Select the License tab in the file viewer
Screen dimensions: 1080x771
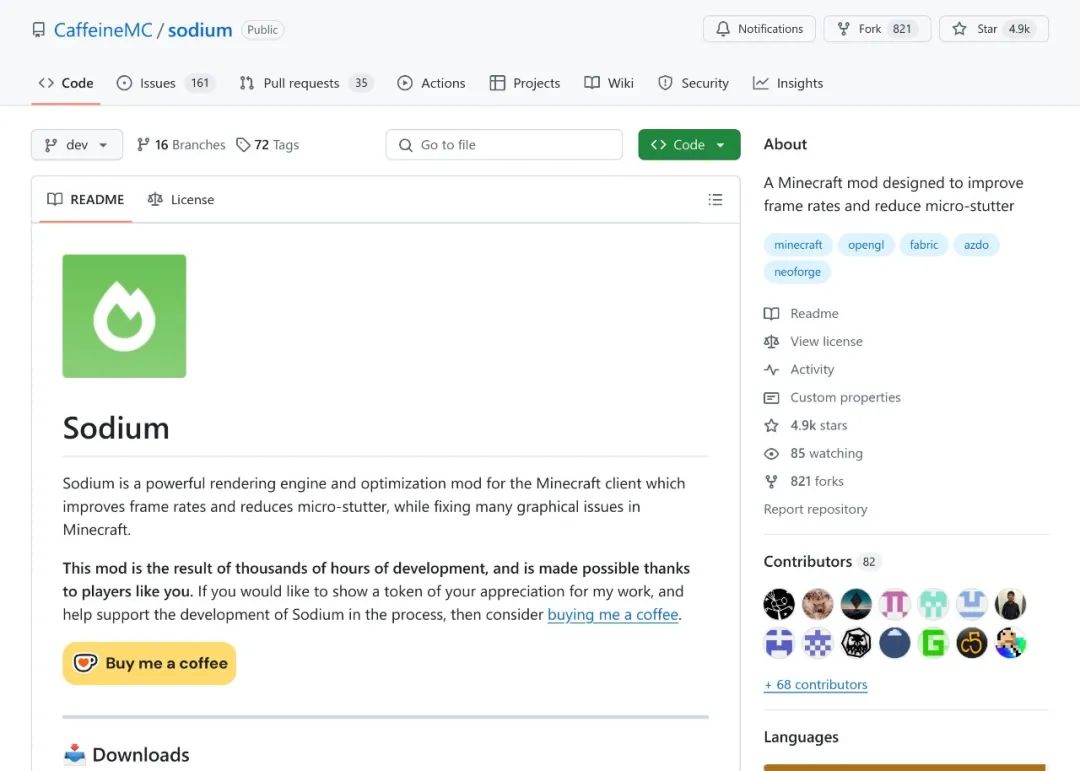[181, 199]
